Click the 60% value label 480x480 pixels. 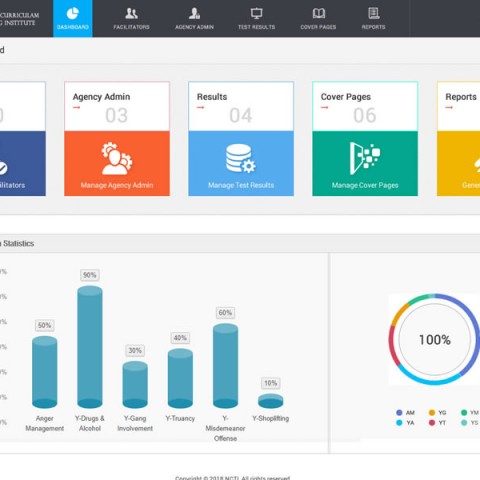click(x=225, y=313)
